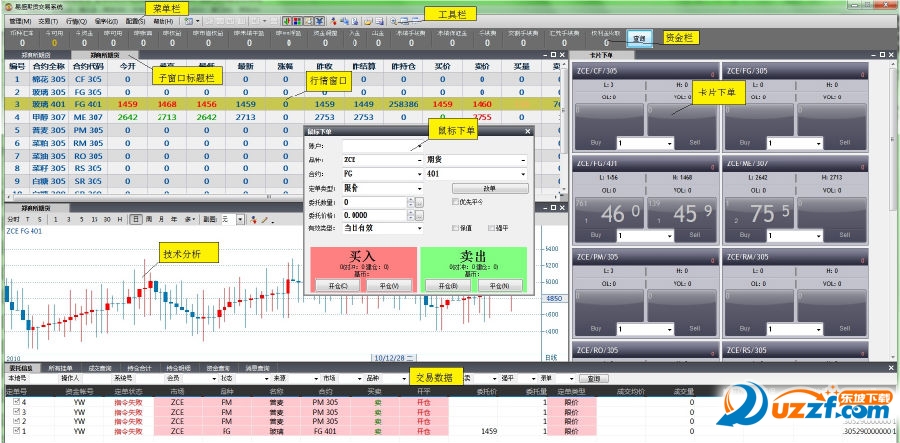
Task: Select the 月 monthly period button
Action: [161, 219]
